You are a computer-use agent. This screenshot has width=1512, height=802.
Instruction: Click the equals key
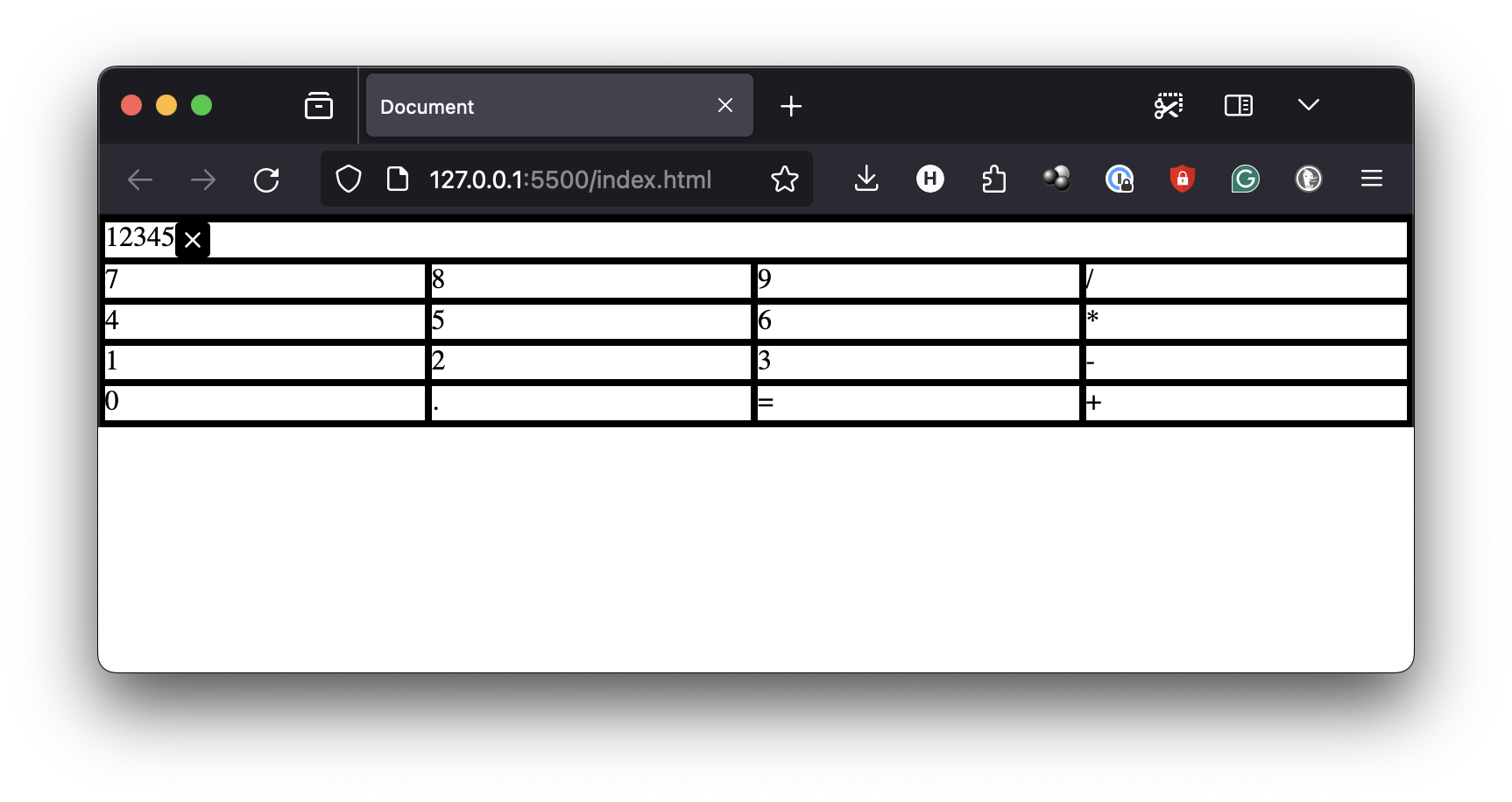pyautogui.click(x=918, y=404)
